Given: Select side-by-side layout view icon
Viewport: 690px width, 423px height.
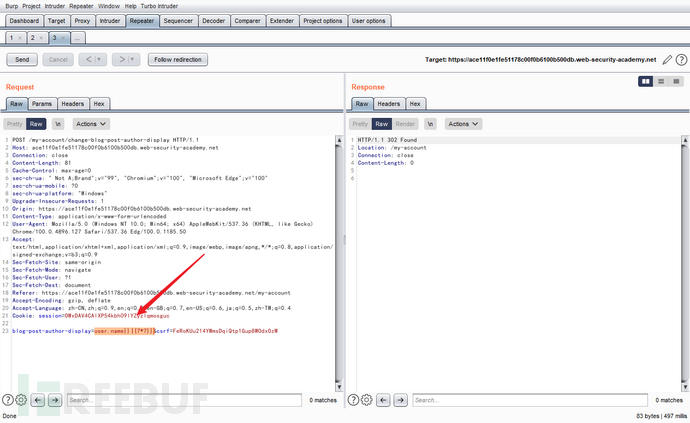Looking at the screenshot, I should pyautogui.click(x=646, y=81).
